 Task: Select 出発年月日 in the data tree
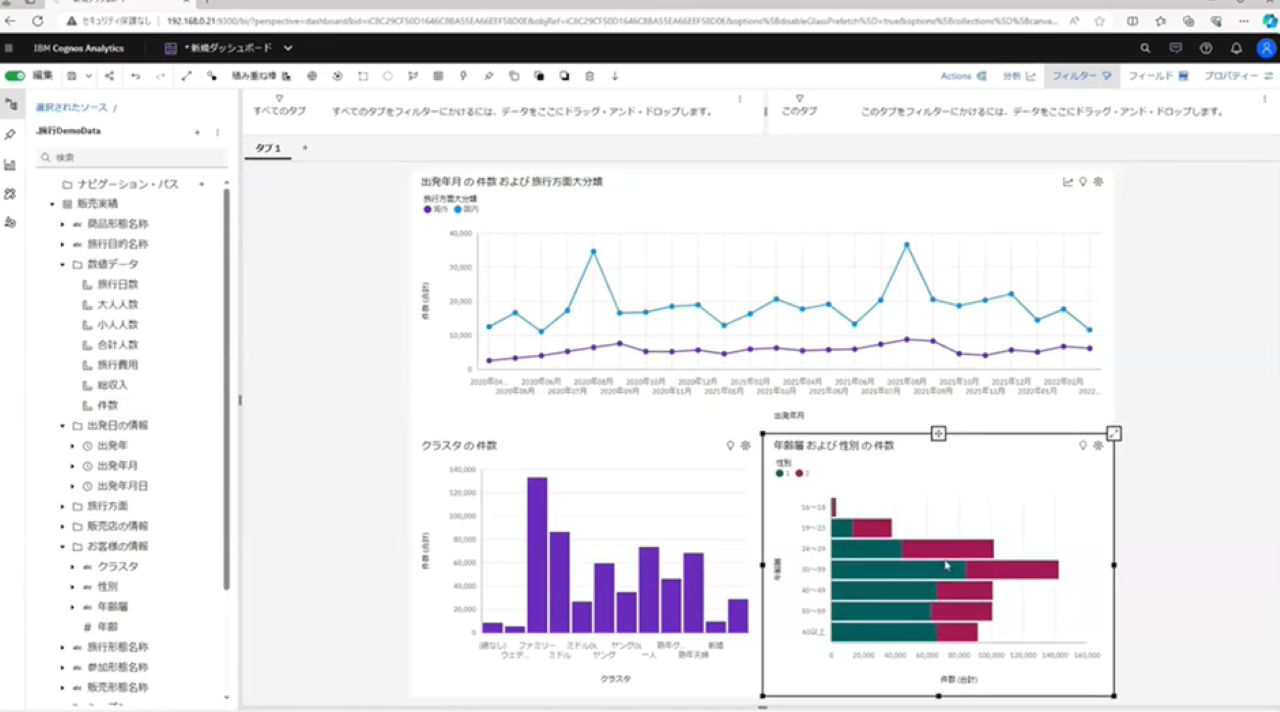(123, 486)
